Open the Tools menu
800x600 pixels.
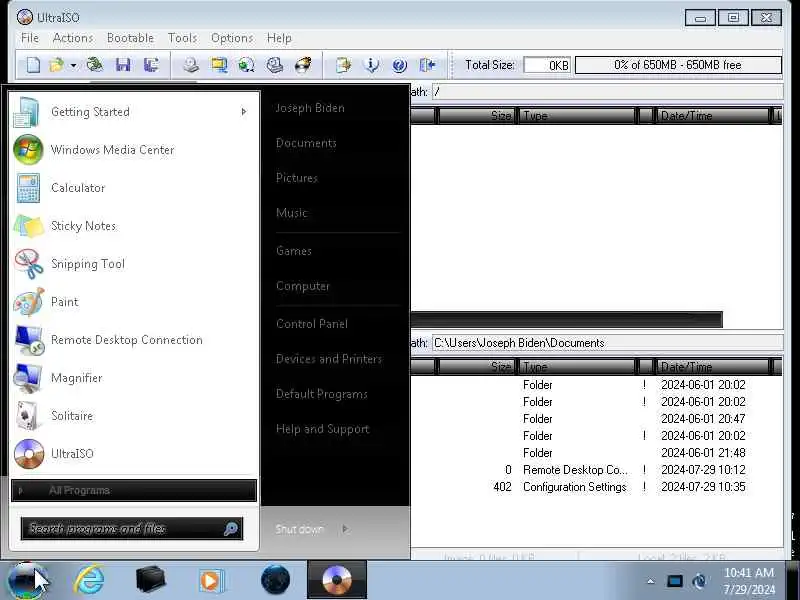click(182, 38)
